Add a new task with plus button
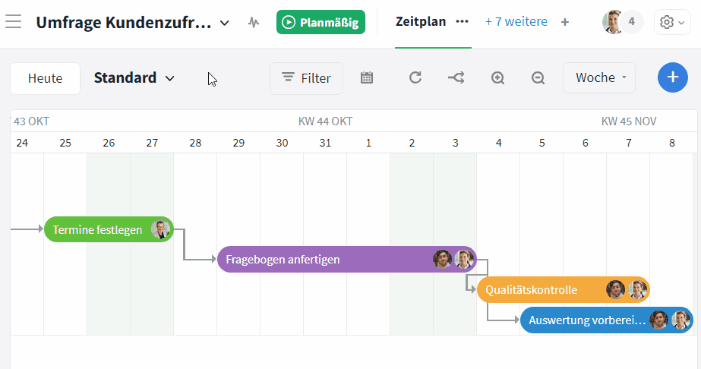The width and height of the screenshot is (701, 369). (x=672, y=77)
